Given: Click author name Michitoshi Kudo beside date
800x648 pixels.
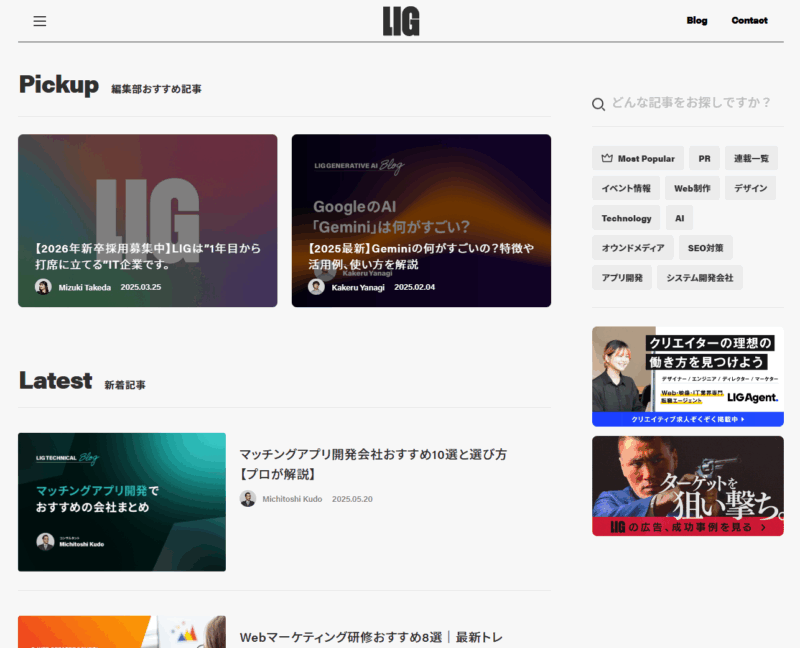Looking at the screenshot, I should tap(292, 499).
